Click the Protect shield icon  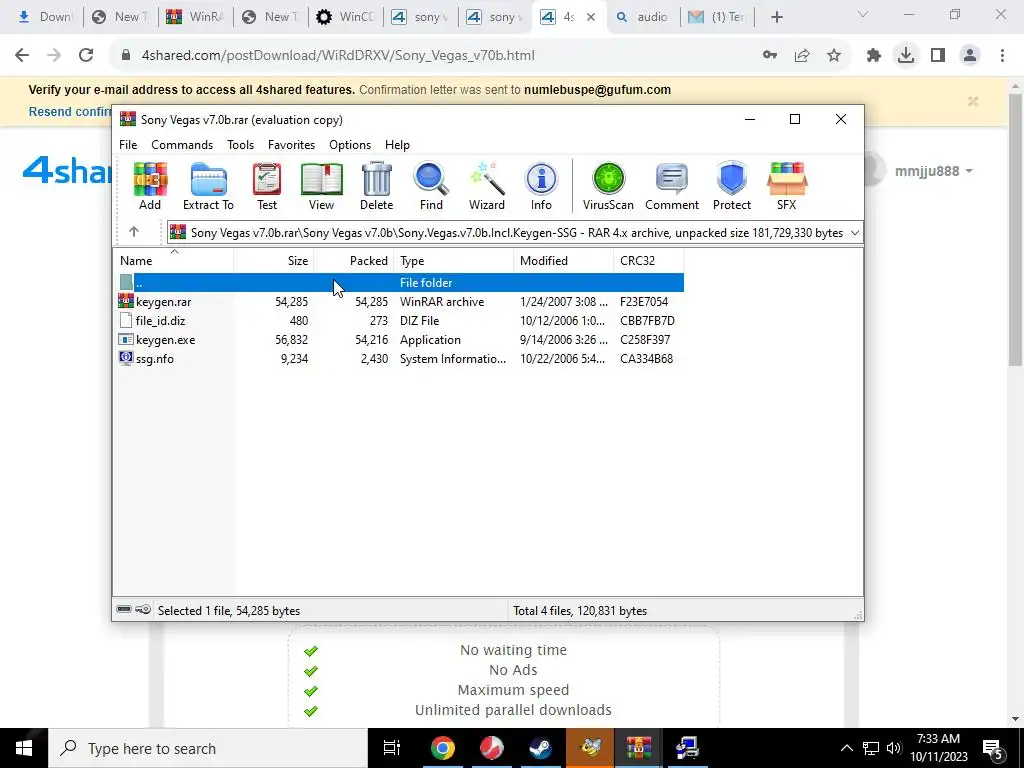pos(731,186)
